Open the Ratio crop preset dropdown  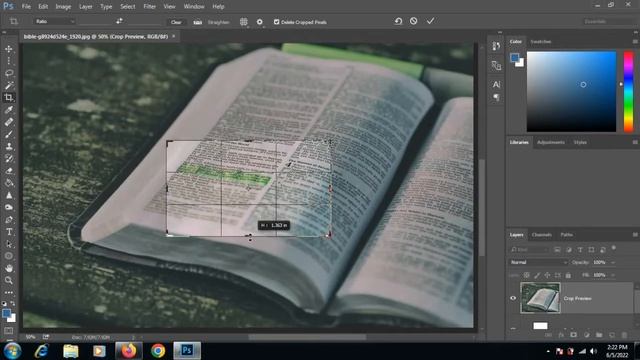tap(55, 21)
